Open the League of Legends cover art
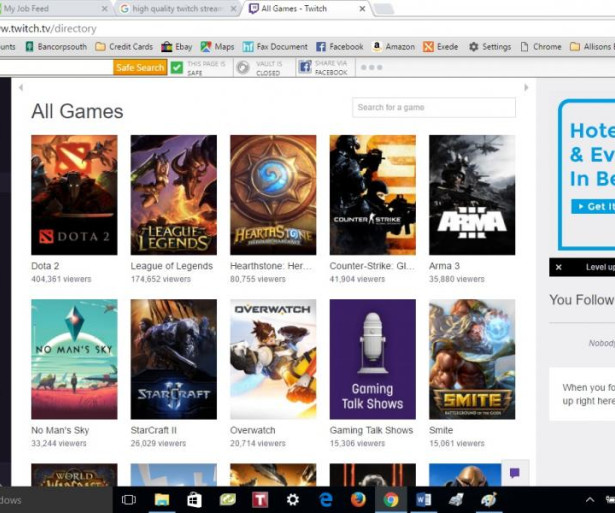The image size is (615, 513). pyautogui.click(x=173, y=195)
